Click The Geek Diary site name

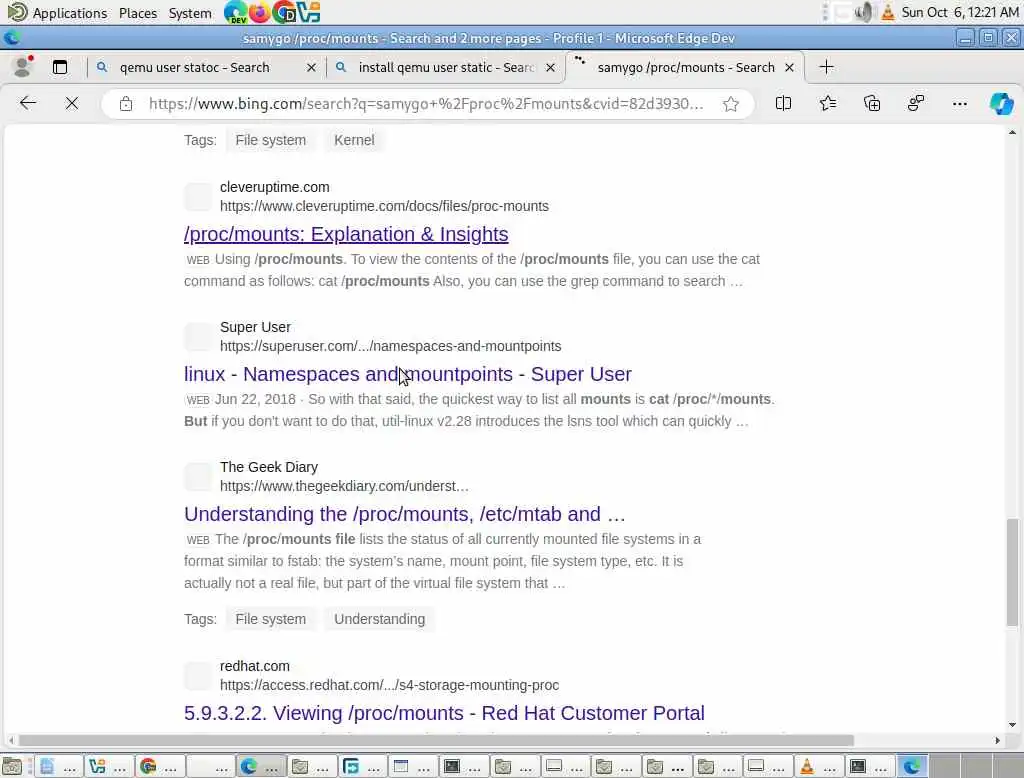268,467
